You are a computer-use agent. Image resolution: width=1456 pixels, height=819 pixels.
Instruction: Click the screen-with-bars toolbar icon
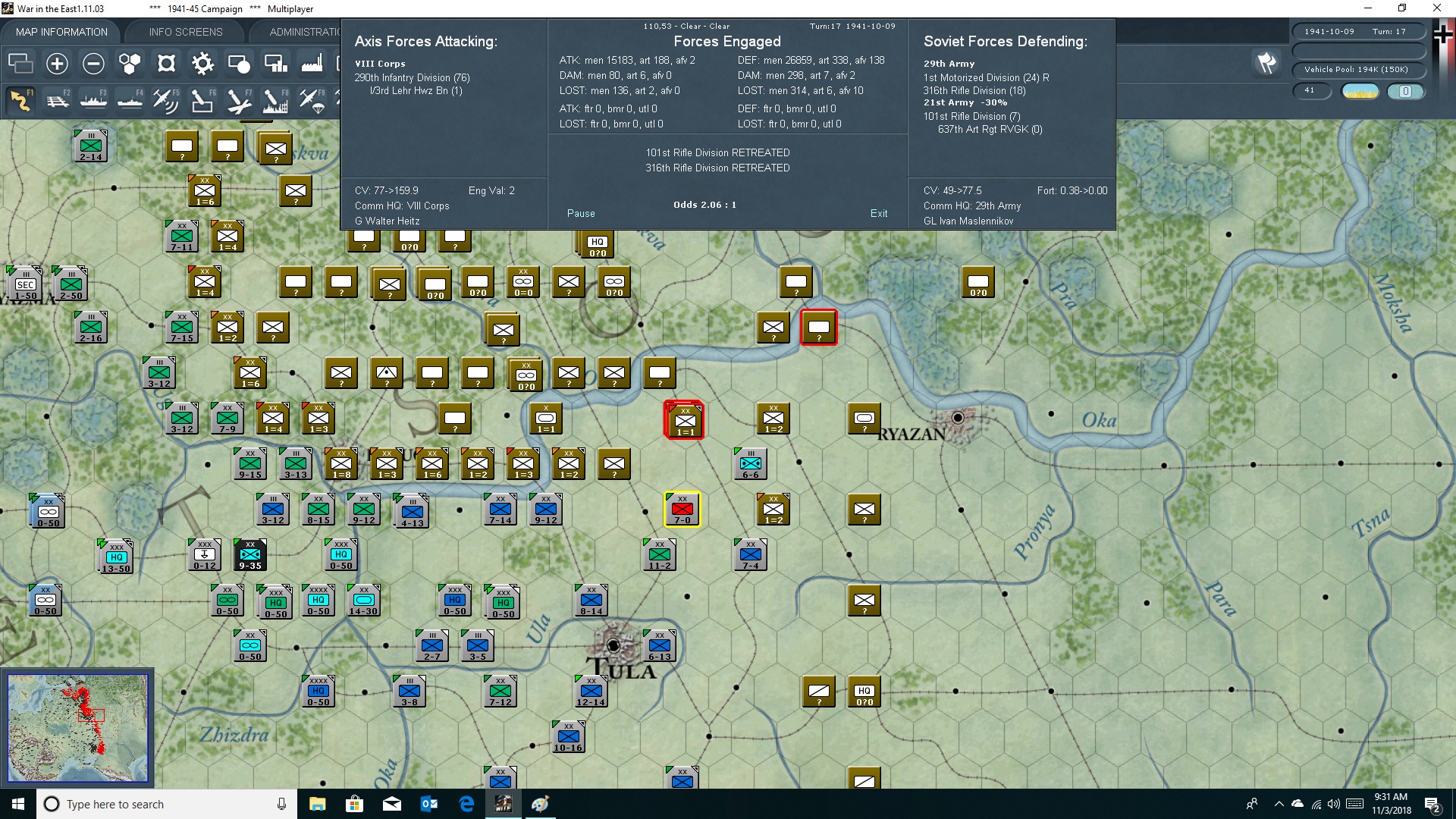[275, 64]
